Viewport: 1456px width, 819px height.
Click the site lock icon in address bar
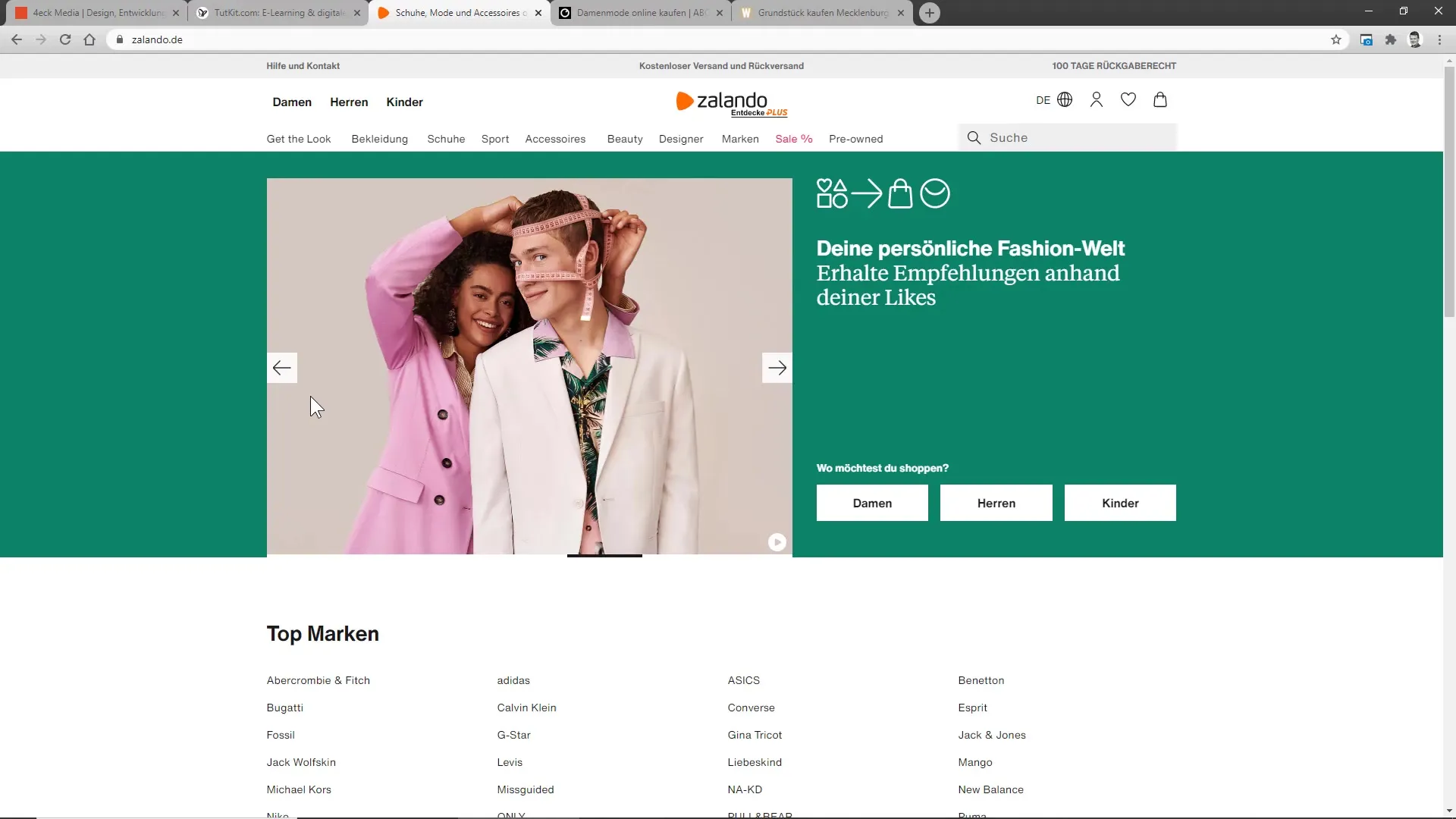[120, 39]
